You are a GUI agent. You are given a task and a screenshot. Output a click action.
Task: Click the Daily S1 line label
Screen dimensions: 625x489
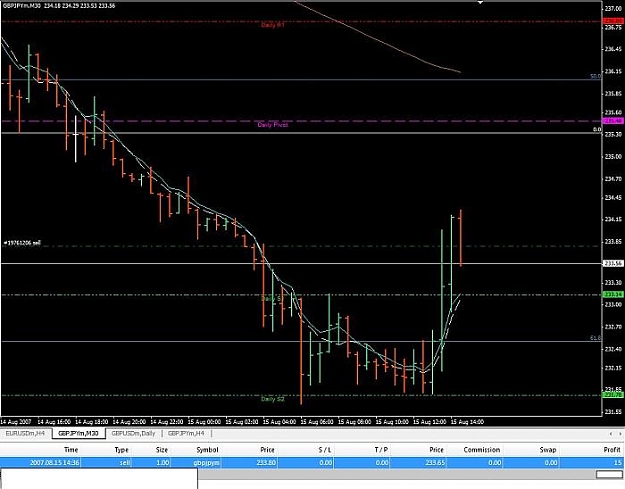[x=271, y=299]
